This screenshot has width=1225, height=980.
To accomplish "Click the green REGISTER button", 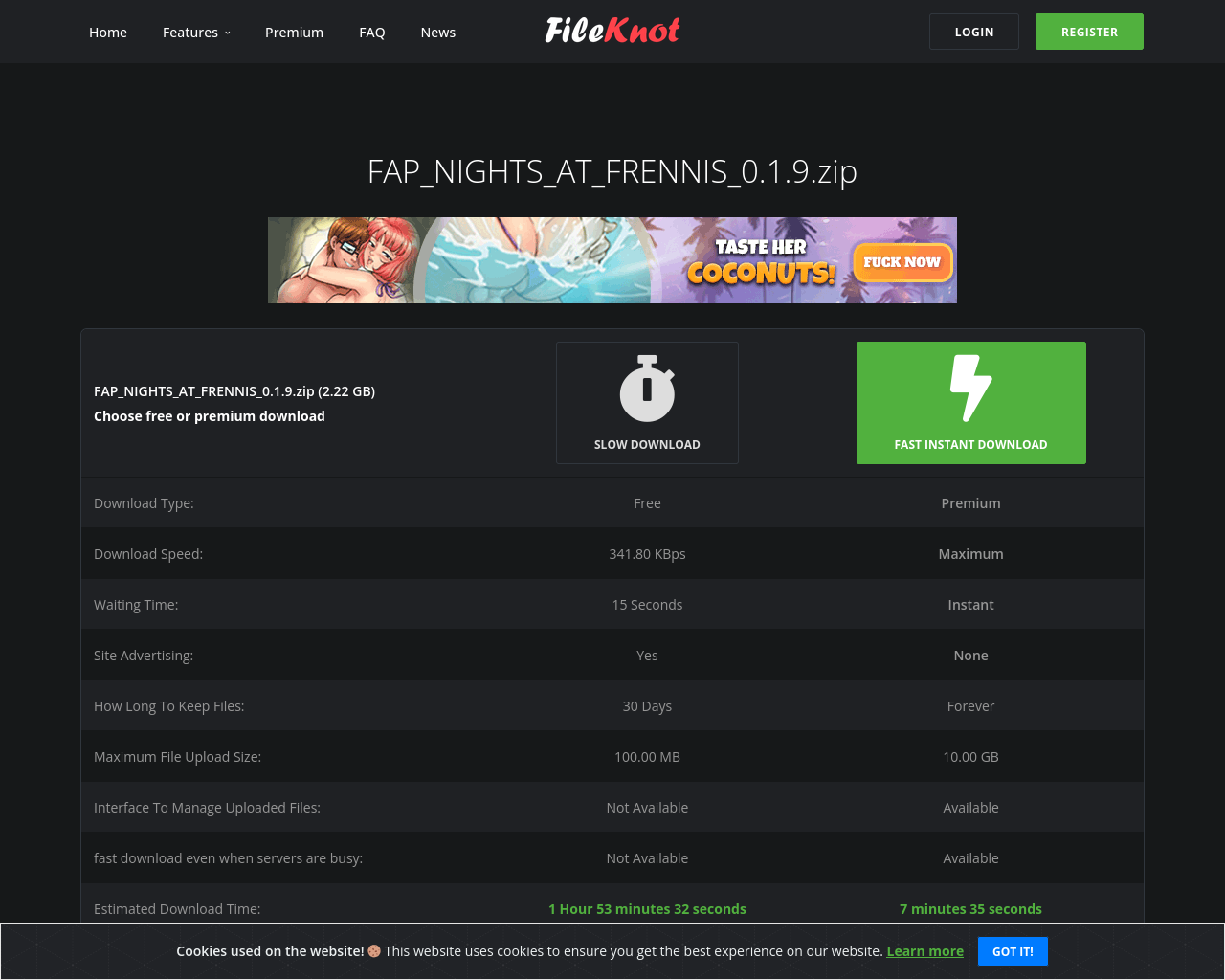I will click(x=1089, y=32).
